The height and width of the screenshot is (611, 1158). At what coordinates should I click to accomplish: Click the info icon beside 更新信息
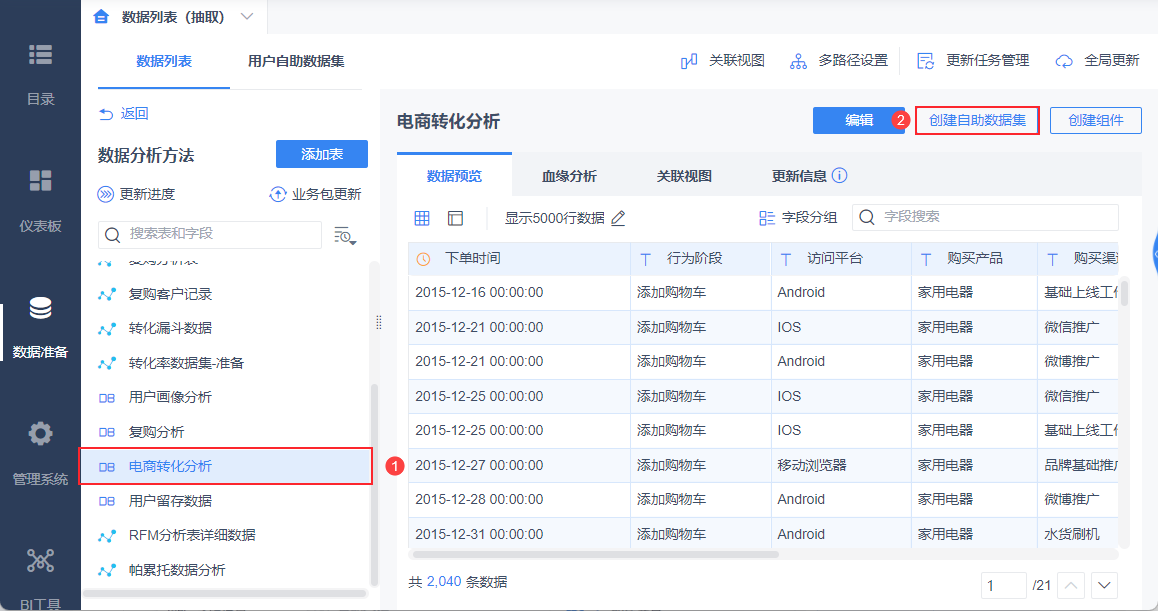[x=839, y=175]
